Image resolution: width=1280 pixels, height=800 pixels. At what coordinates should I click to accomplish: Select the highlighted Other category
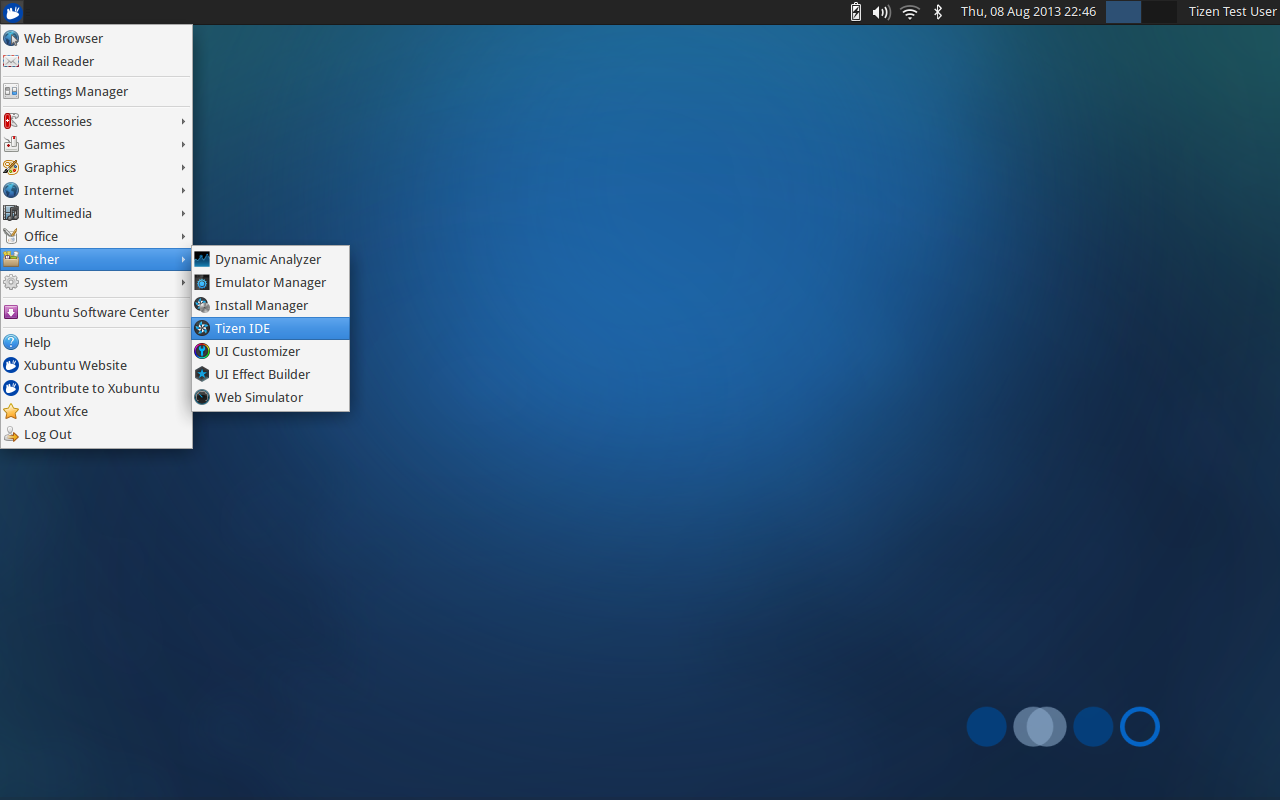(96, 259)
